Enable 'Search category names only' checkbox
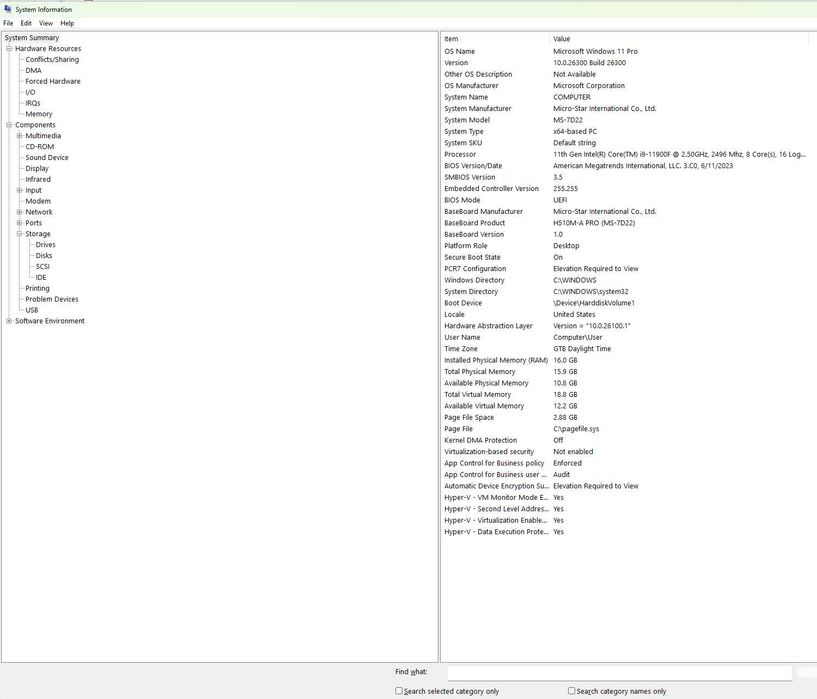This screenshot has width=817, height=699. click(x=572, y=691)
